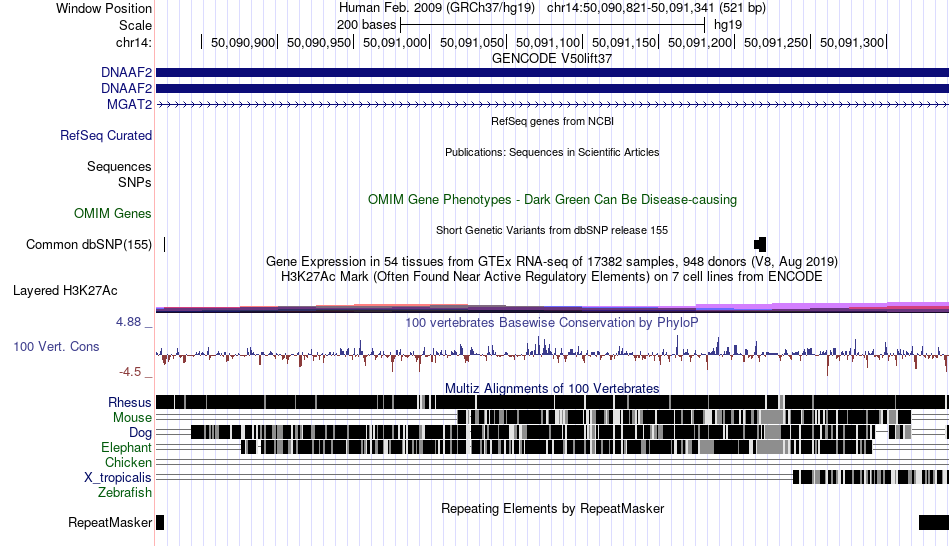Click the Multiz Alignments of 100 Vertebrates title
950x546 pixels.
pyautogui.click(x=552, y=388)
